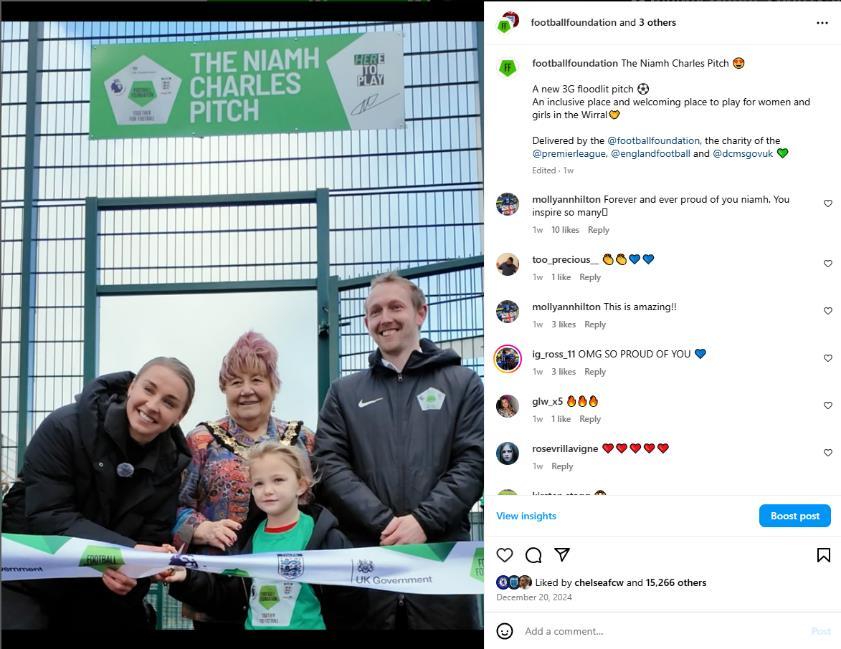Like rosevrillavigne's hearts comment

[x=828, y=452]
